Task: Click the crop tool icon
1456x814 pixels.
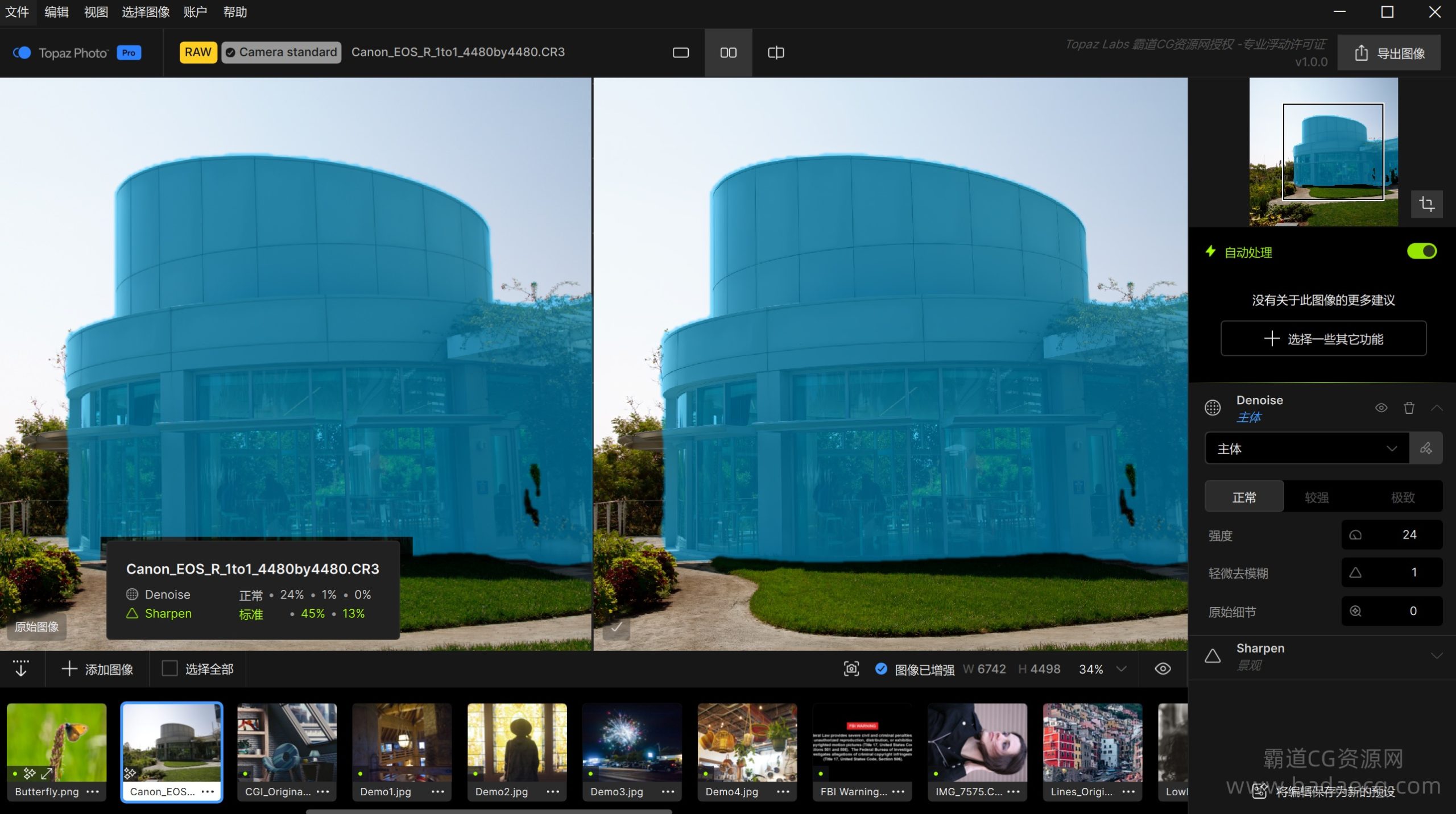Action: [1426, 204]
